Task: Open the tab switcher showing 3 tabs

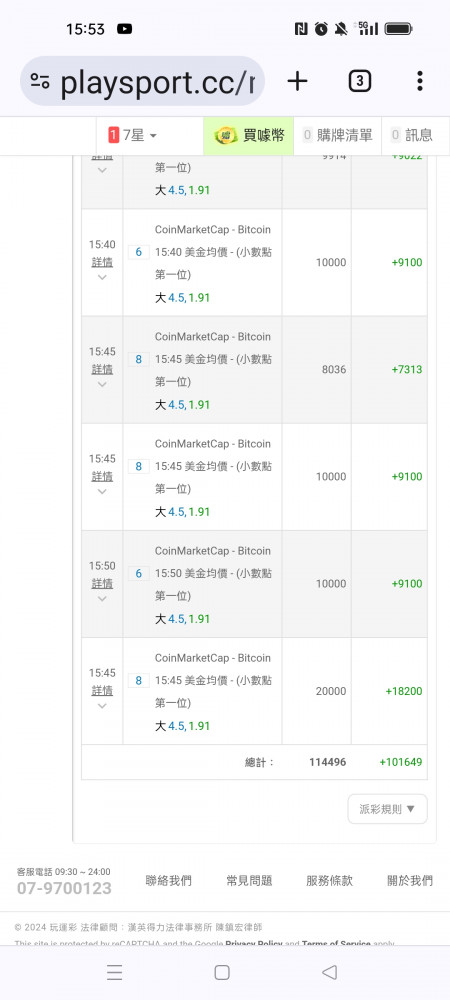Action: coord(359,81)
